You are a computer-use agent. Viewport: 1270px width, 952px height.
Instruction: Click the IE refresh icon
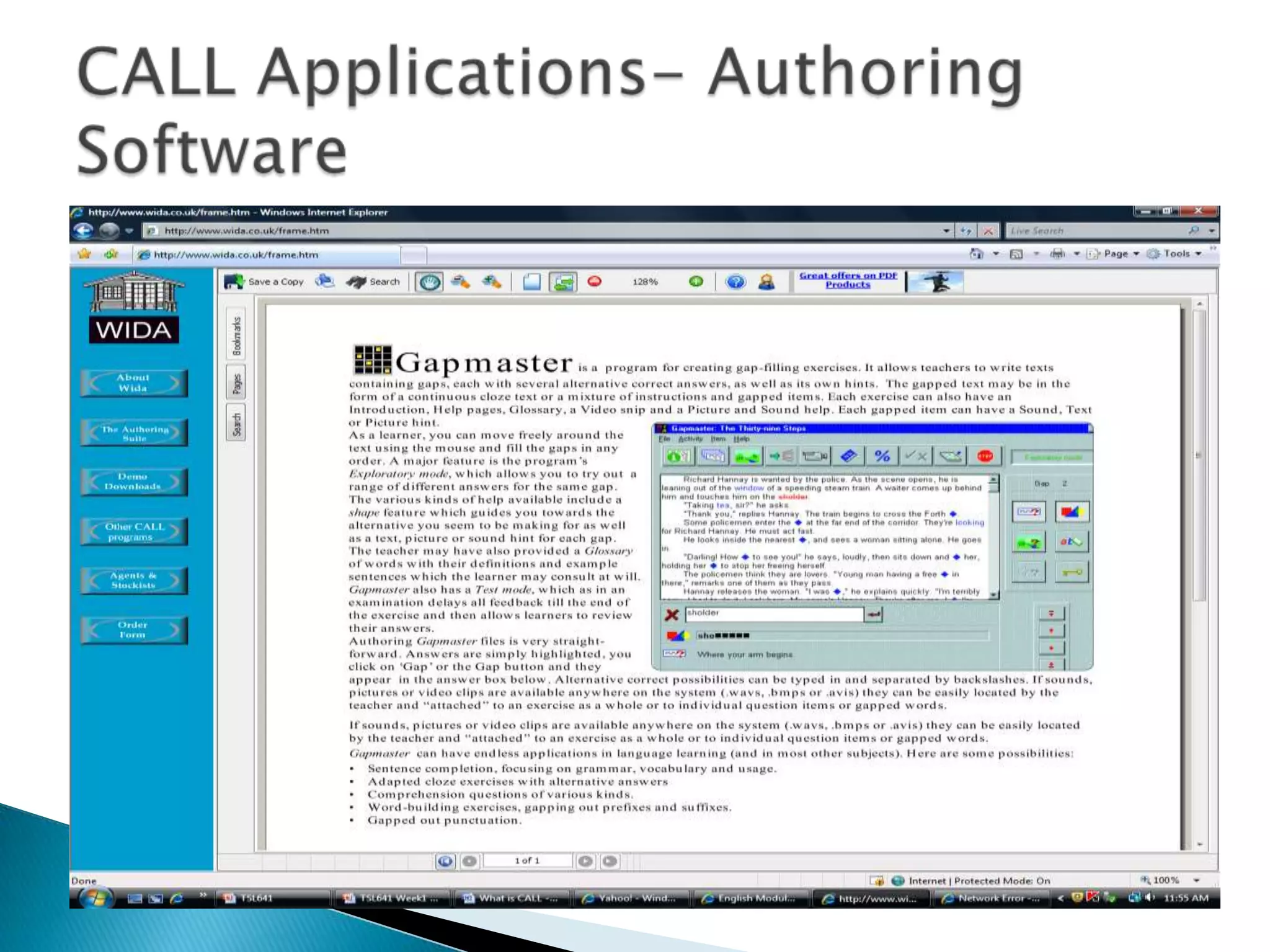click(x=966, y=231)
